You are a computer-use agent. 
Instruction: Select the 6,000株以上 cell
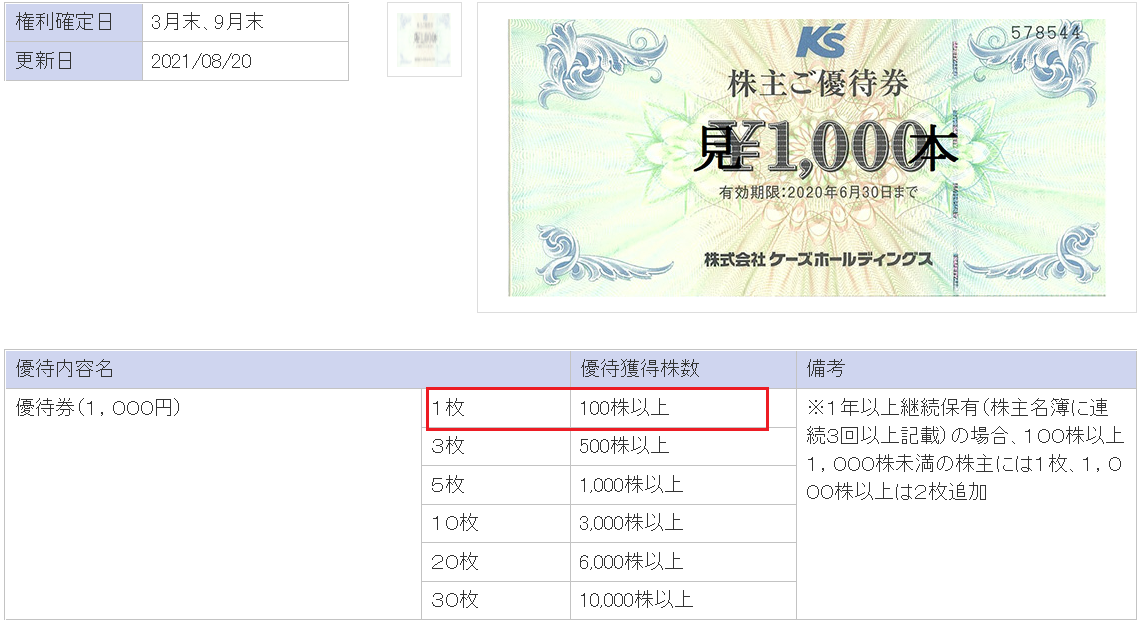(683, 562)
